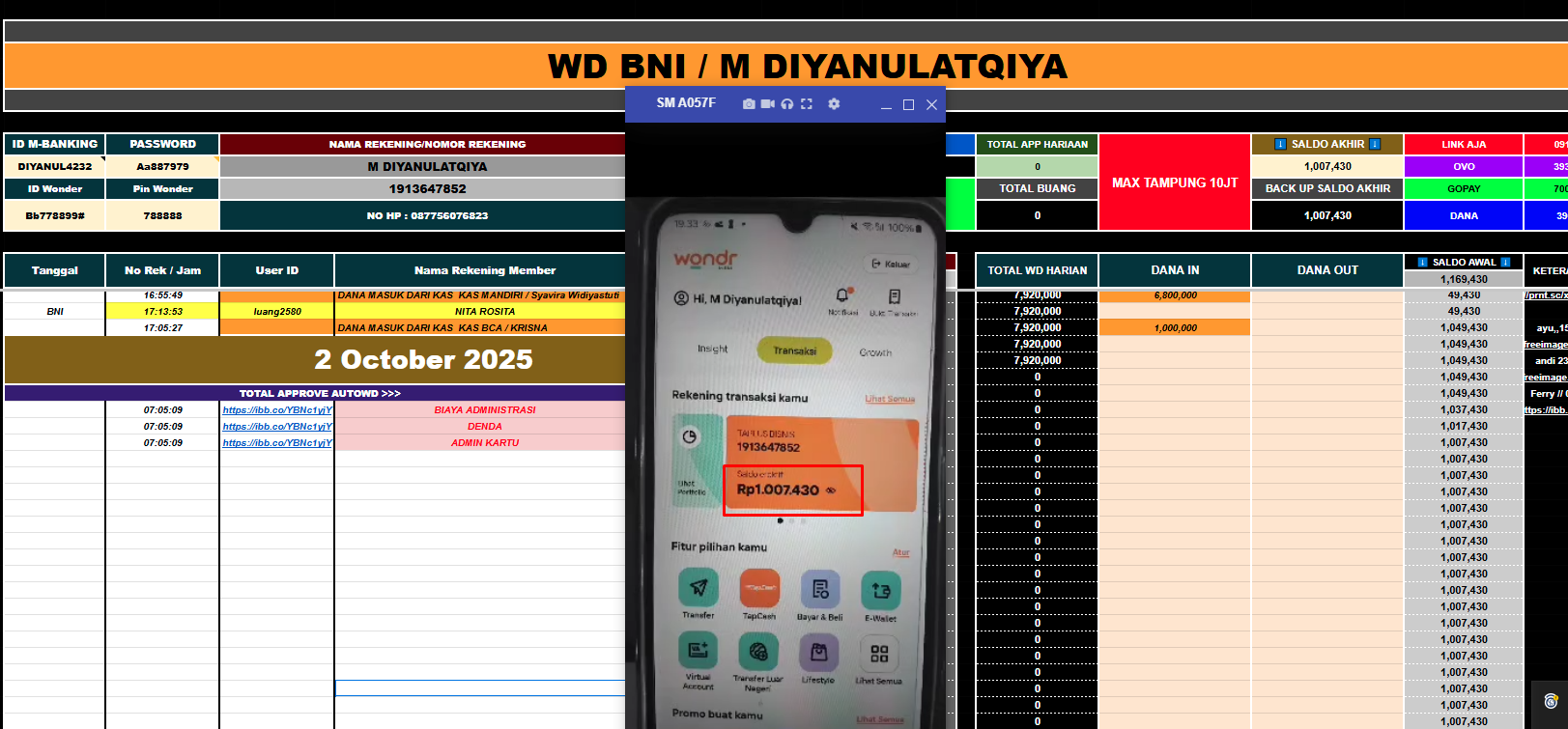
Task: Click the wondr logo in the phone
Action: pyautogui.click(x=705, y=259)
